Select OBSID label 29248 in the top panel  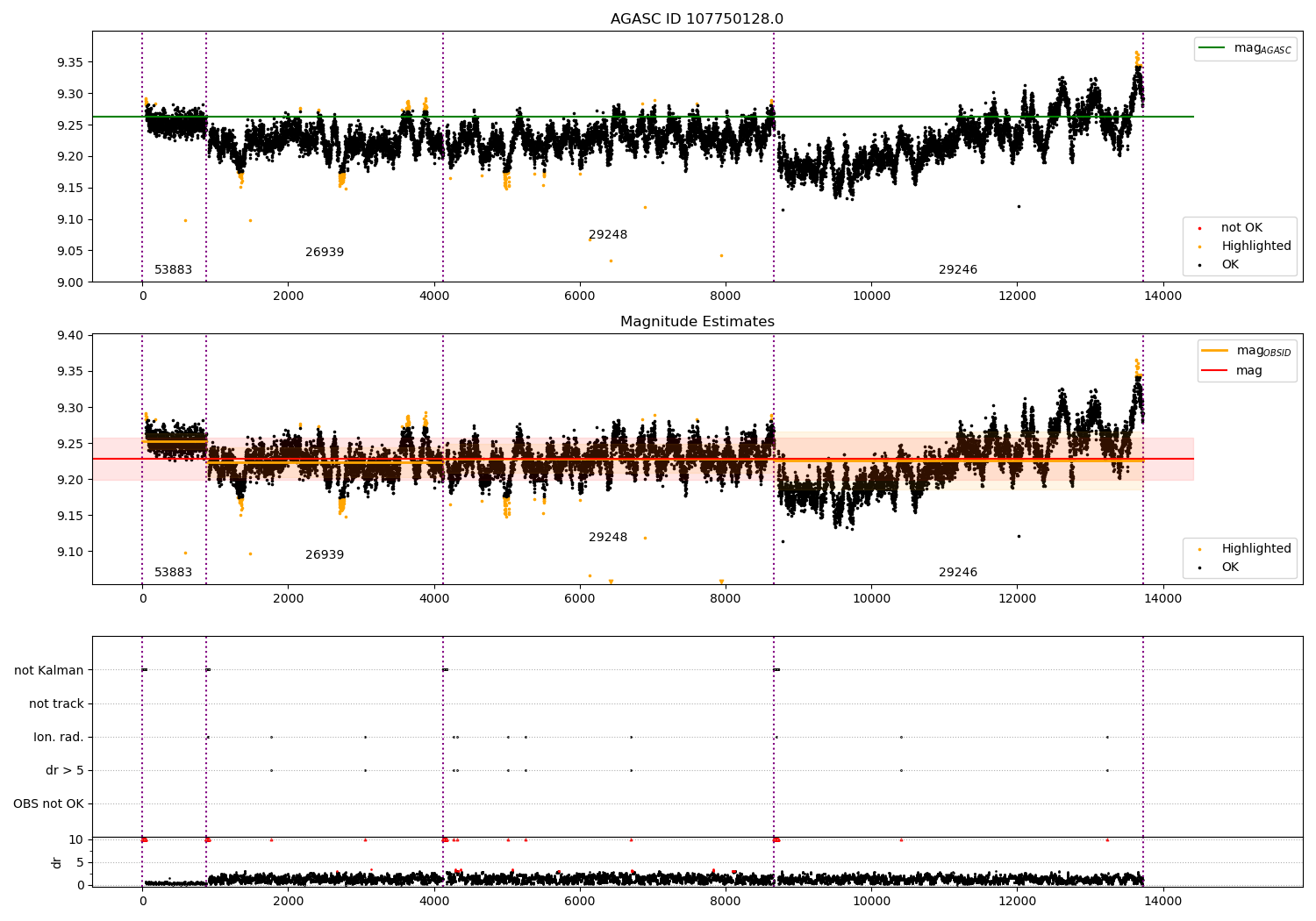608,234
